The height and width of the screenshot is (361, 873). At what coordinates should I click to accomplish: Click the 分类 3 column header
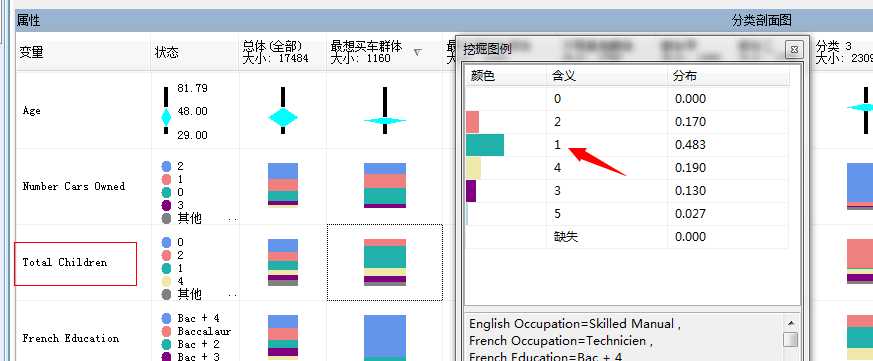(x=843, y=51)
